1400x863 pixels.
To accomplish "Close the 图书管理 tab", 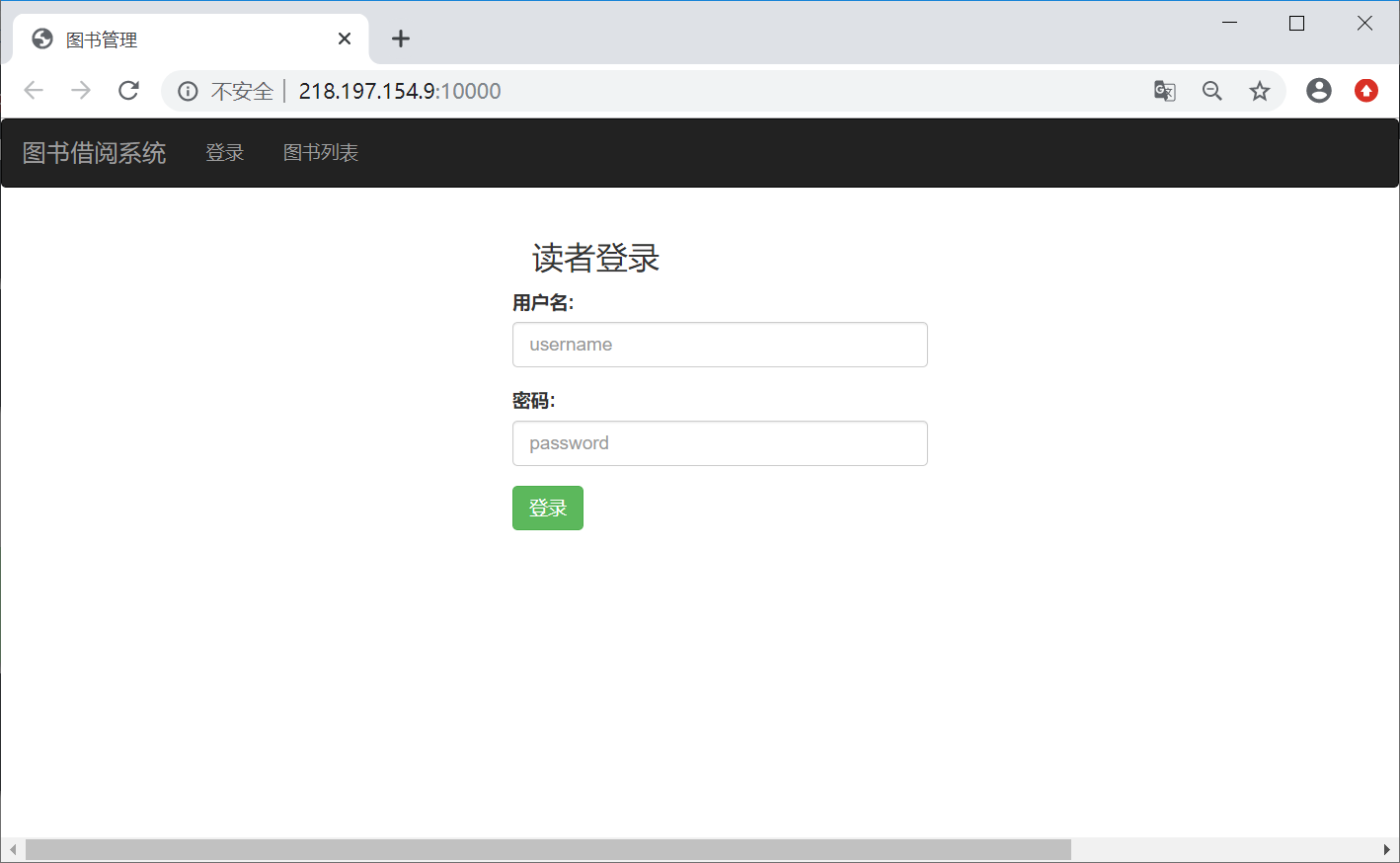I will click(345, 39).
